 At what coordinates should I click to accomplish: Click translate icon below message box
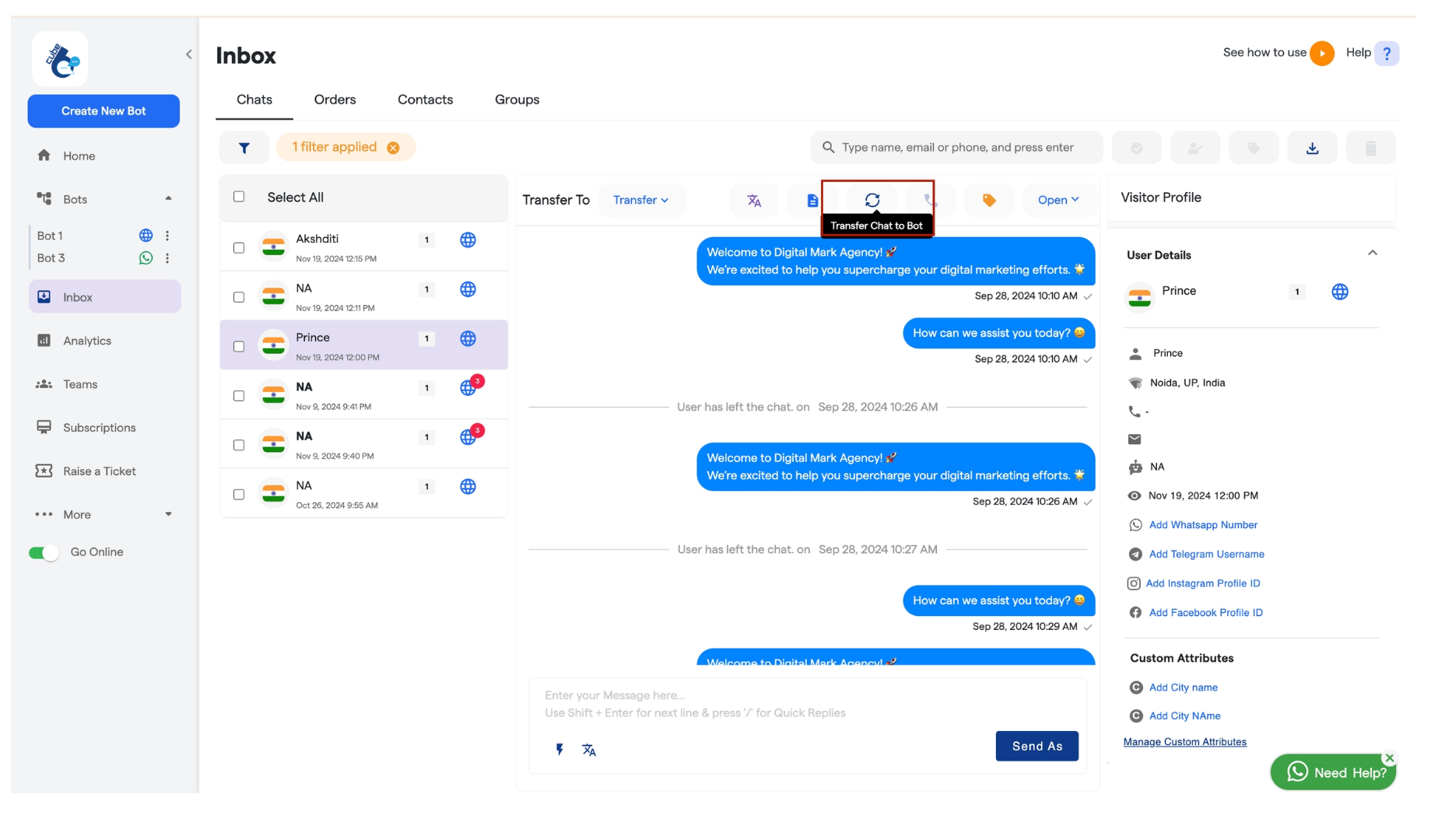[589, 750]
